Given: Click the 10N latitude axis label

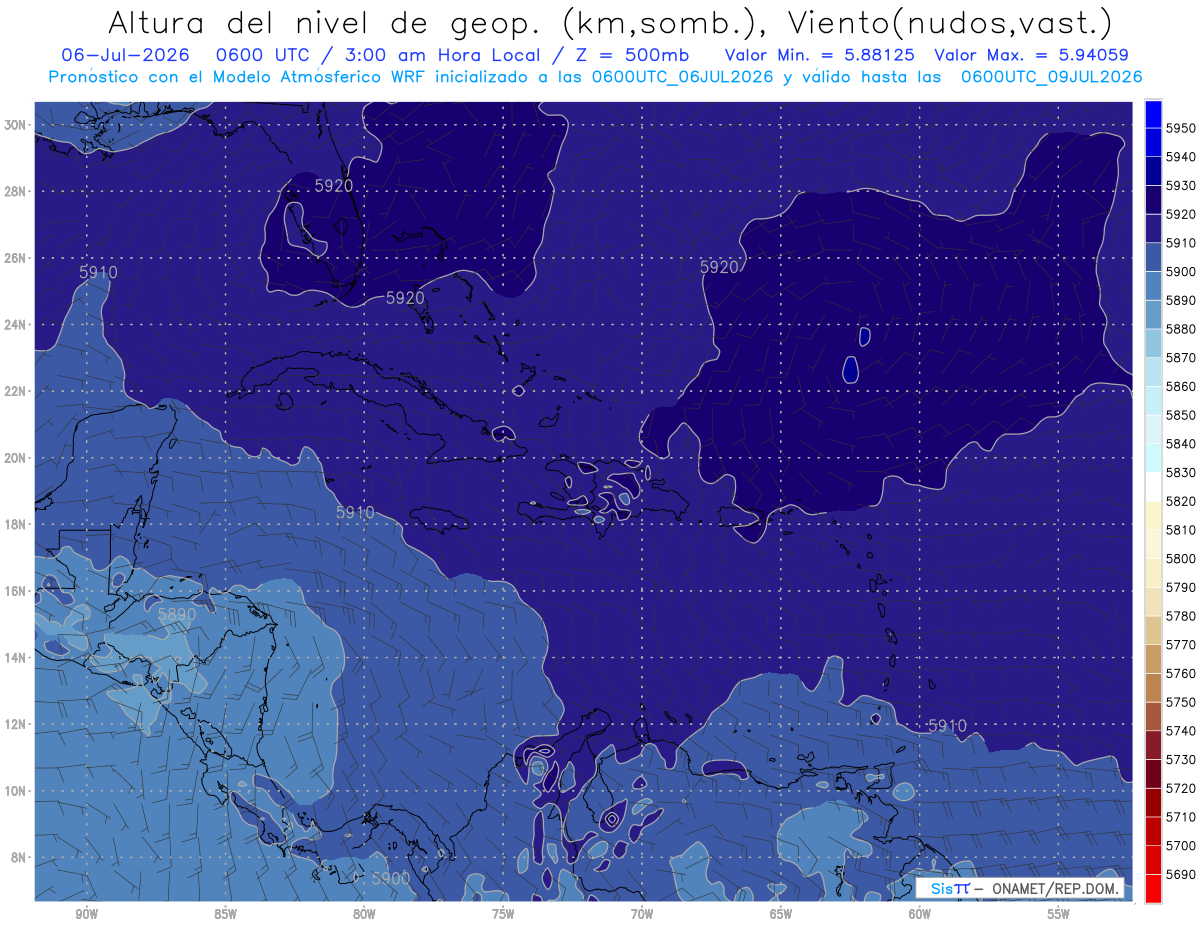Looking at the screenshot, I should coord(16,791).
